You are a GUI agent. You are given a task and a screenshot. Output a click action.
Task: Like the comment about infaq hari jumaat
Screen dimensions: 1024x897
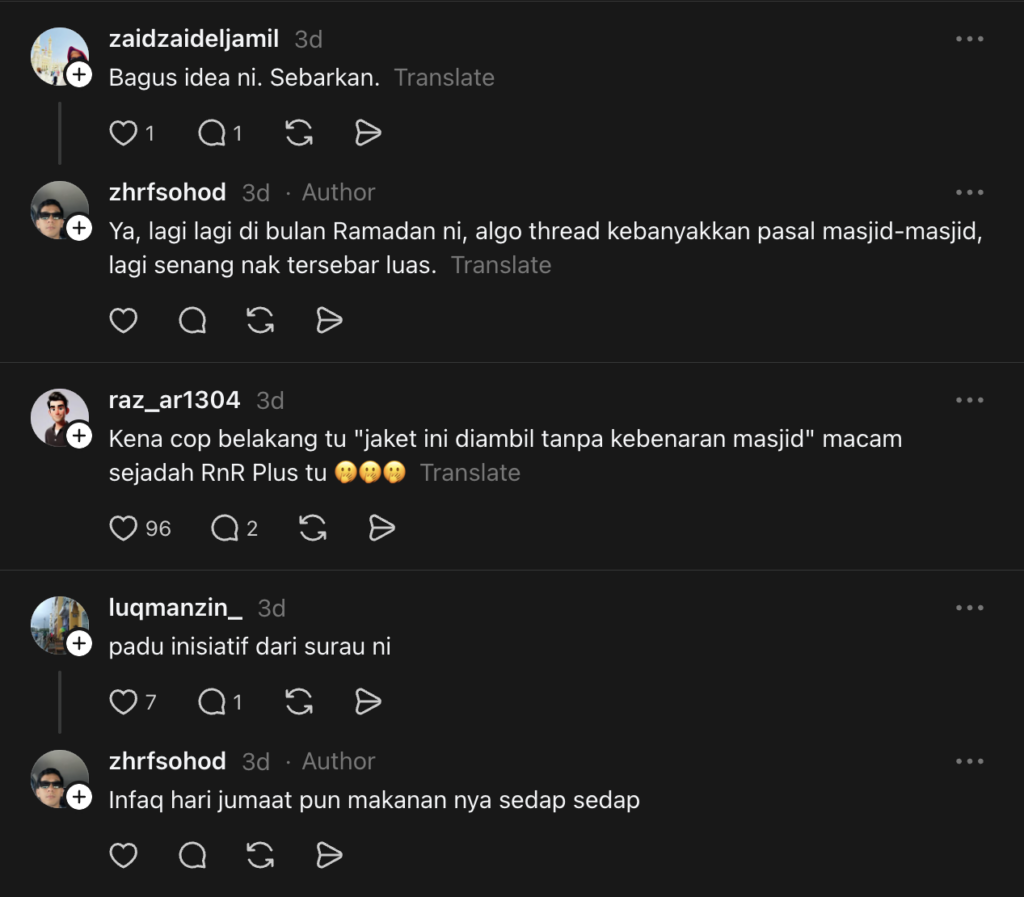123,855
